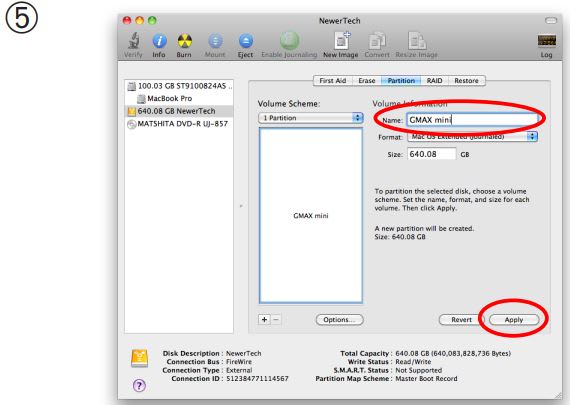Click the Mount toolbar icon
Image resolution: width=570 pixels, height=405 pixels.
tap(215, 45)
